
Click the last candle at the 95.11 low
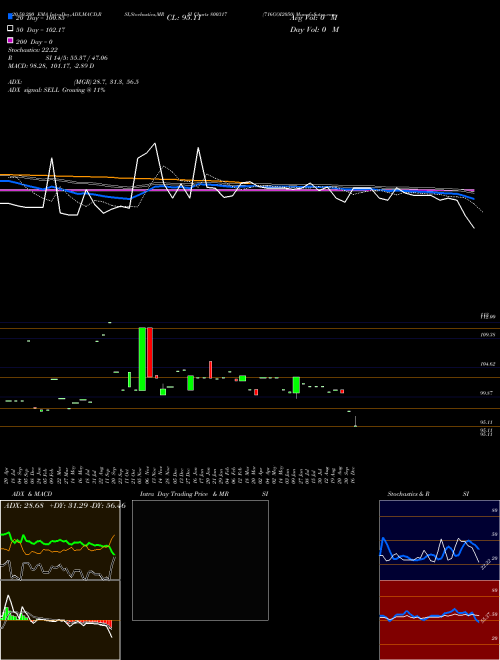(x=356, y=421)
